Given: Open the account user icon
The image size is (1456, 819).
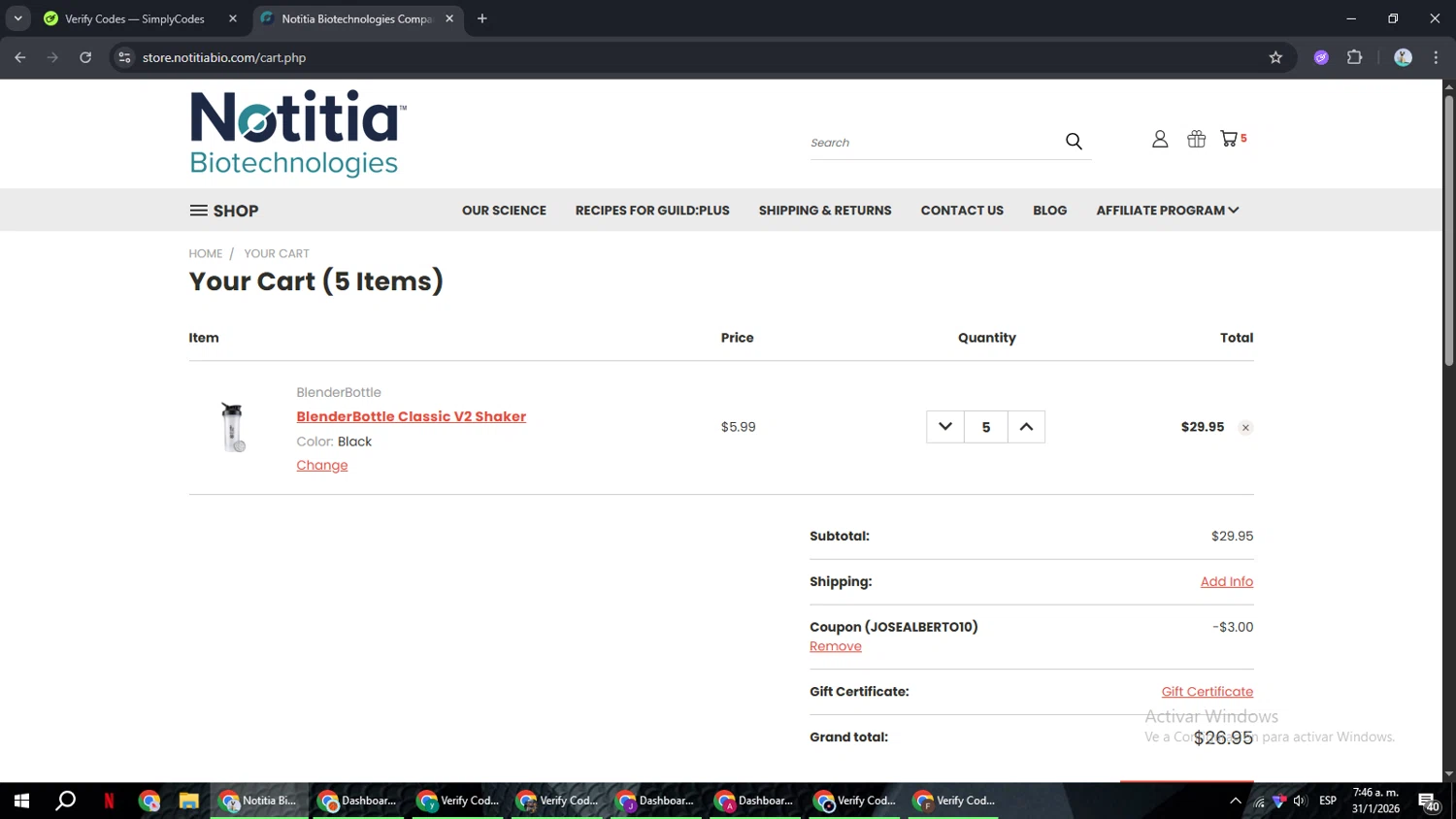Looking at the screenshot, I should click(1160, 139).
